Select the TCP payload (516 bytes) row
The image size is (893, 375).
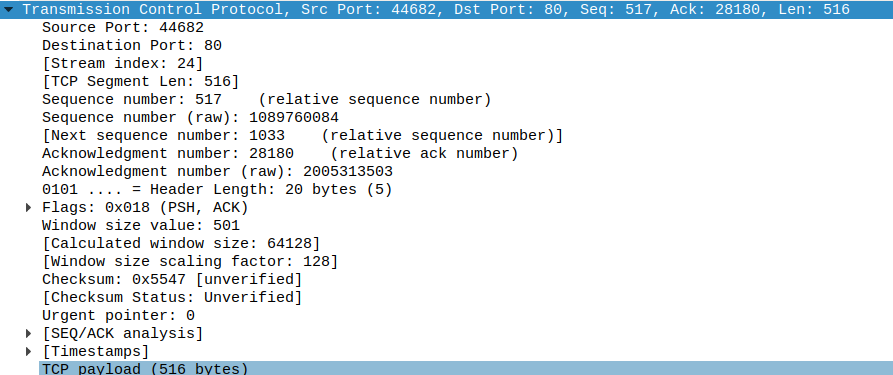[466, 368]
